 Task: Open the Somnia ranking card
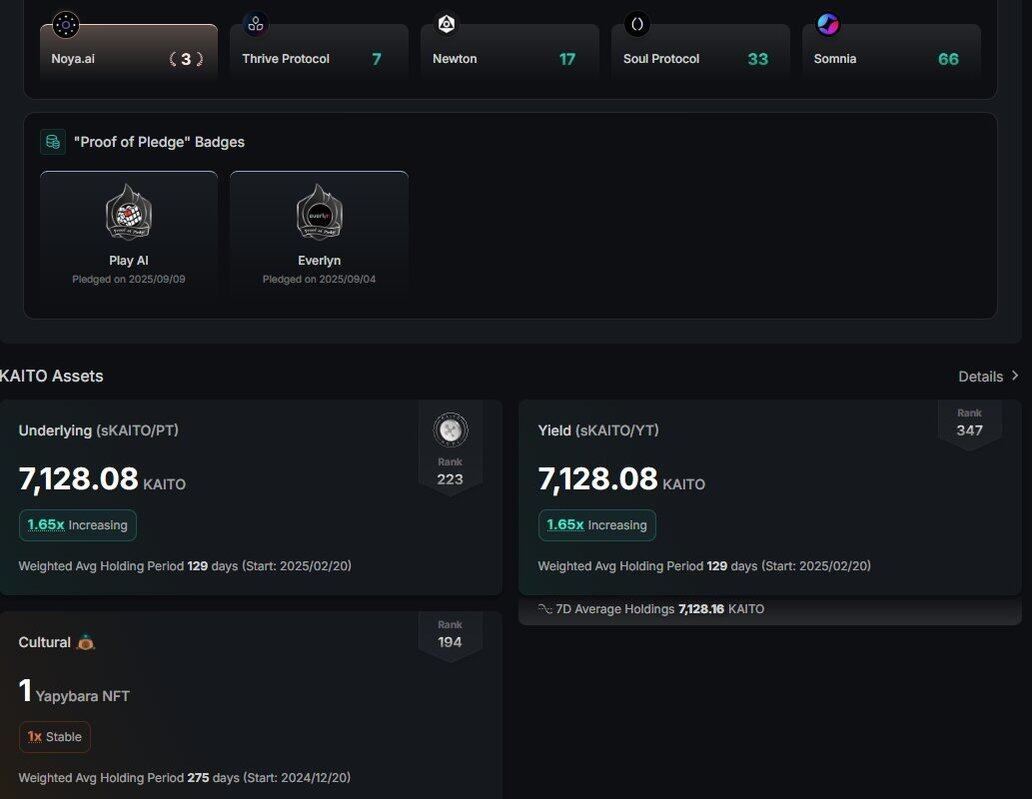tap(891, 53)
